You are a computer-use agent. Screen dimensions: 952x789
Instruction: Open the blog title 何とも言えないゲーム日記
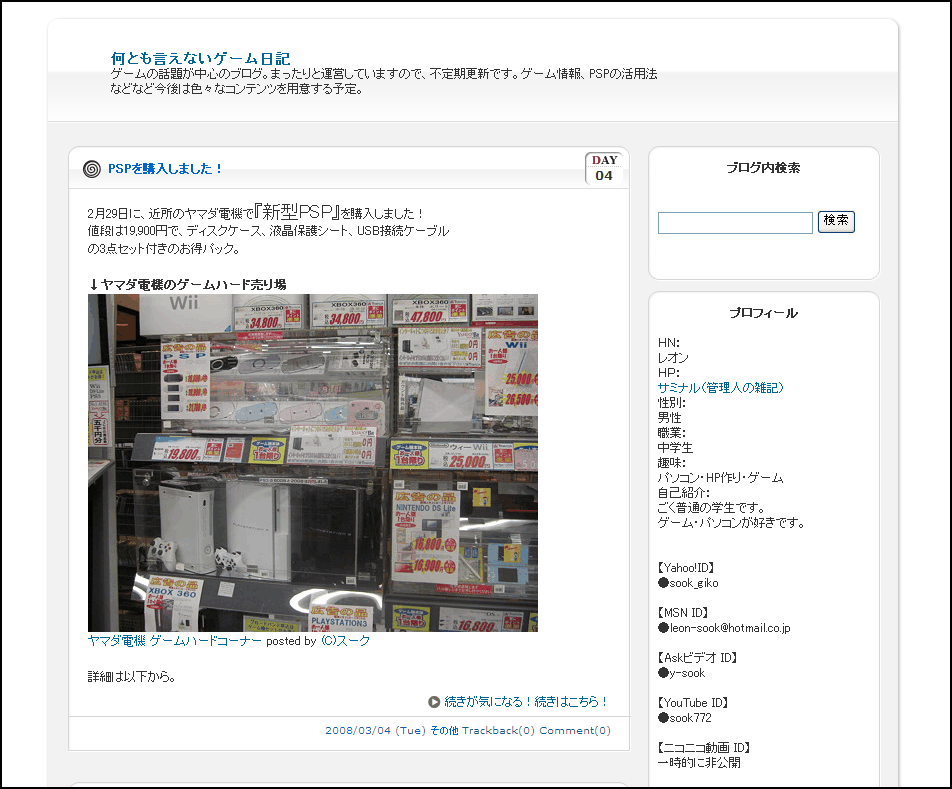click(200, 59)
